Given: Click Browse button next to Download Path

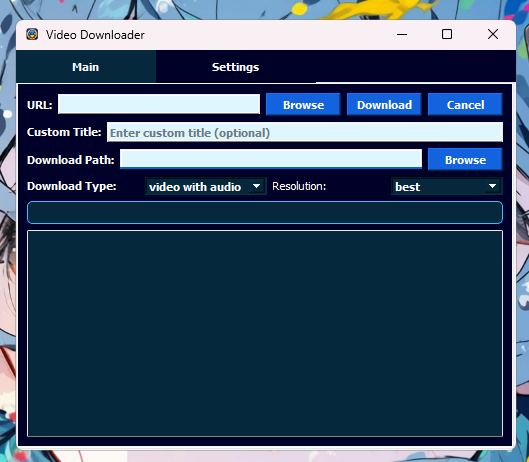Looking at the screenshot, I should coord(465,159).
